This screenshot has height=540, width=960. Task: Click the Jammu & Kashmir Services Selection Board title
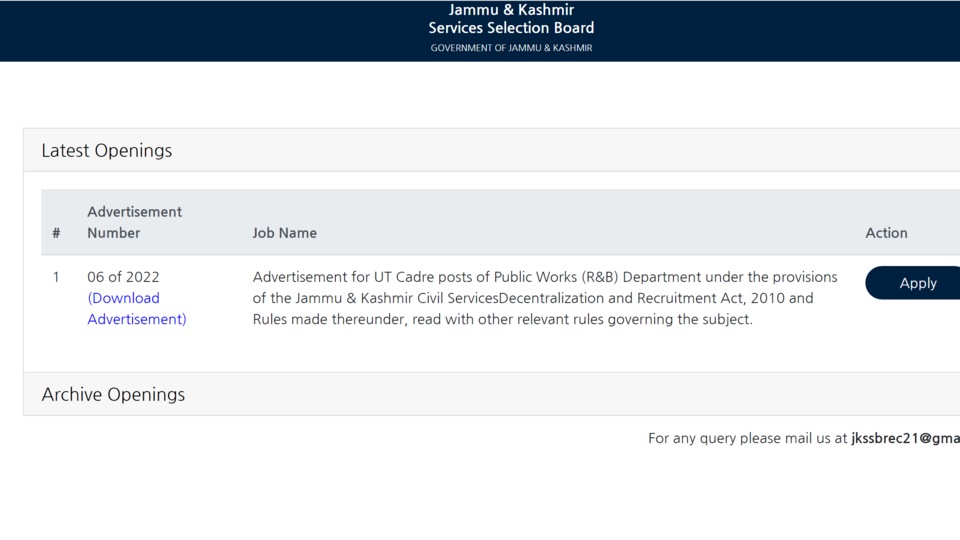511,19
